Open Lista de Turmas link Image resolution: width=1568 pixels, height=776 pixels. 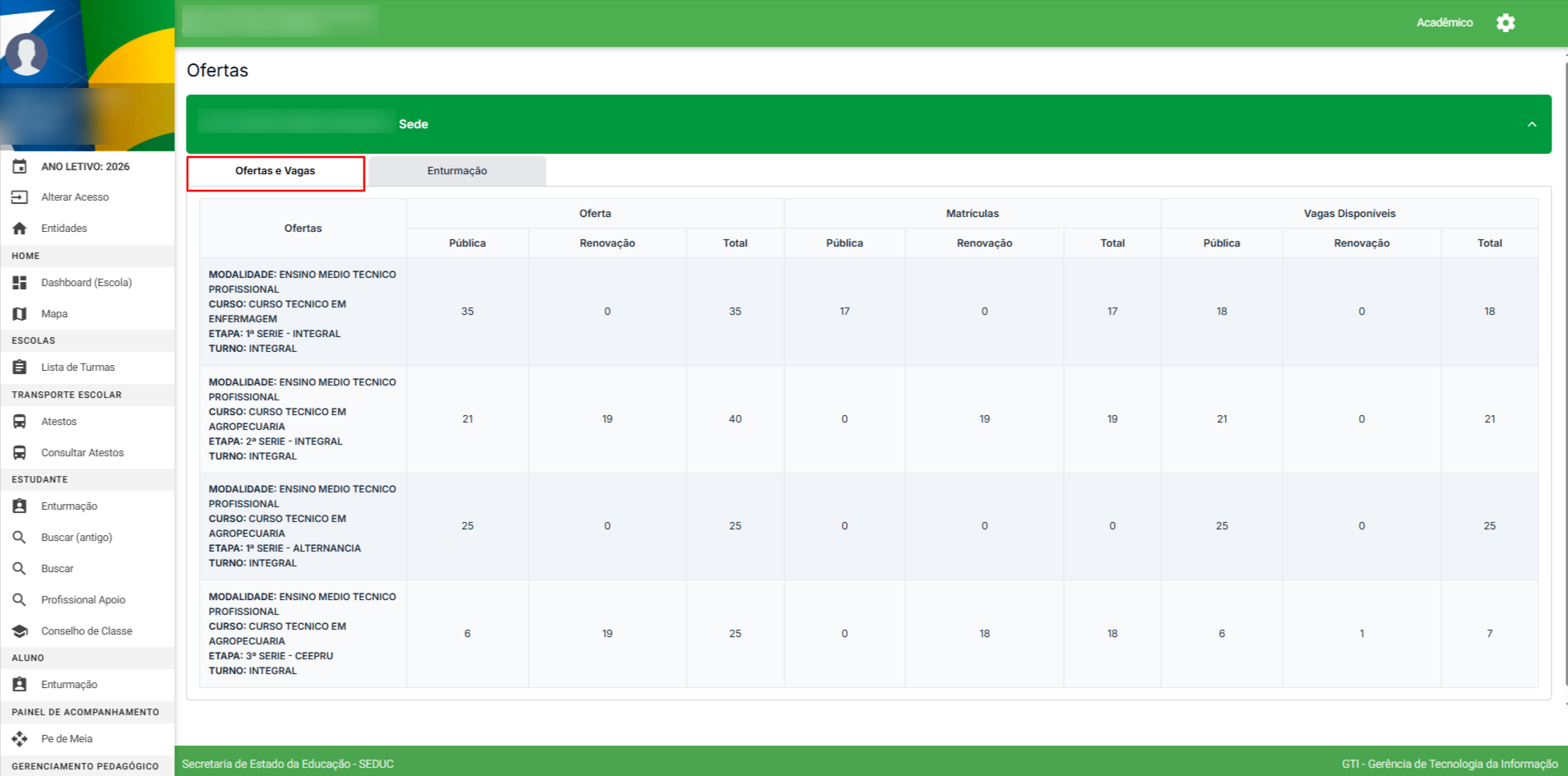78,367
